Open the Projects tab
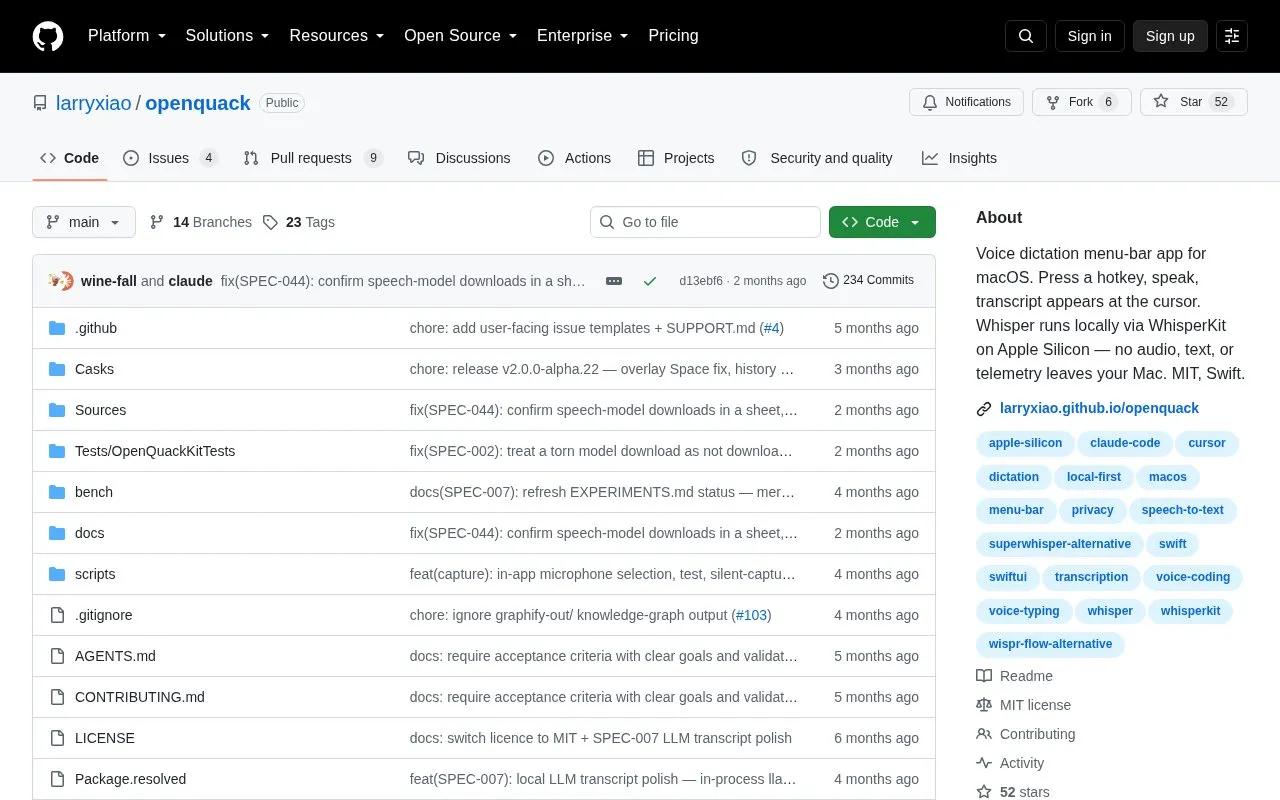 676,158
